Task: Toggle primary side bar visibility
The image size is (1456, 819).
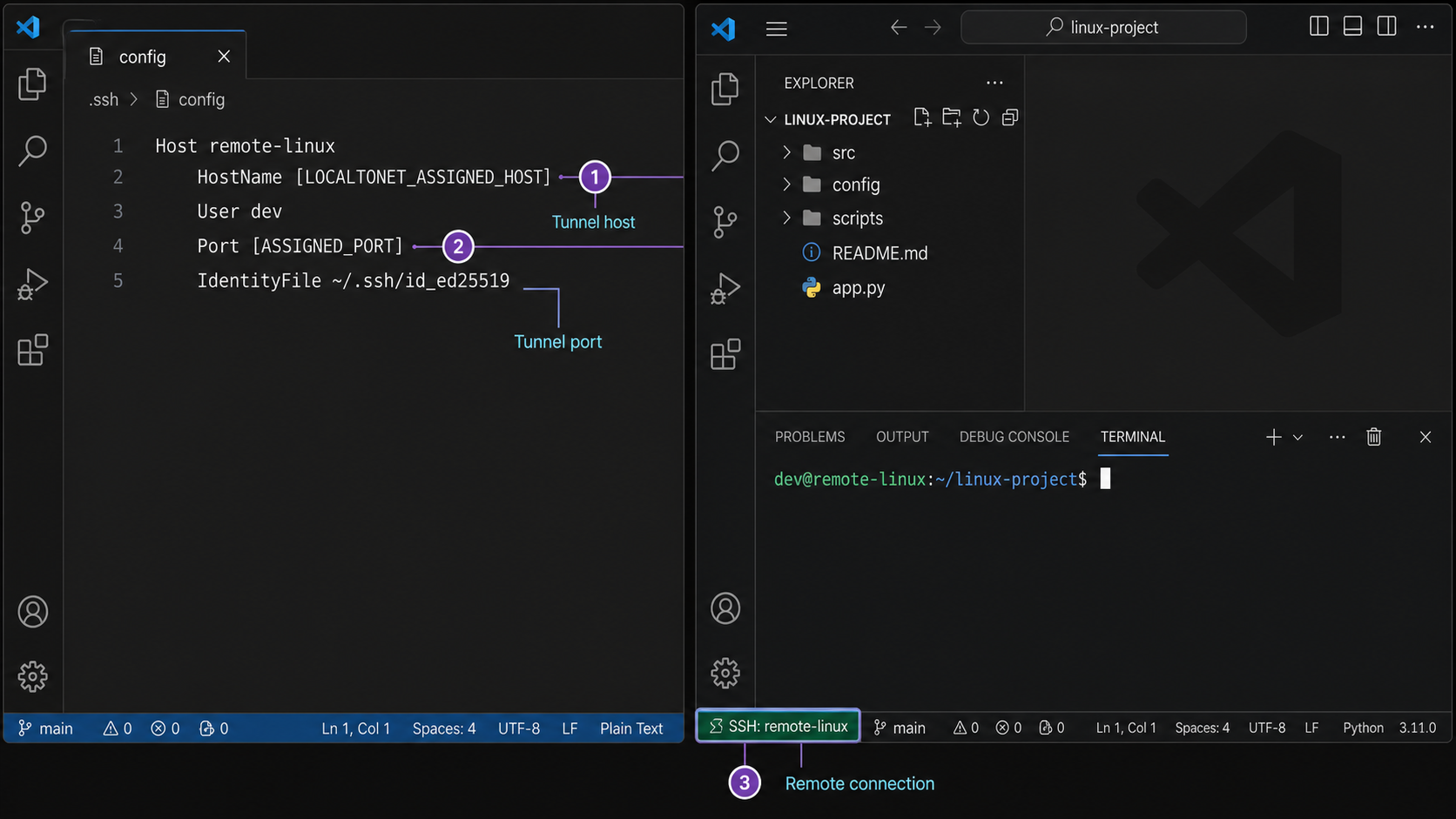Action: tap(1319, 27)
